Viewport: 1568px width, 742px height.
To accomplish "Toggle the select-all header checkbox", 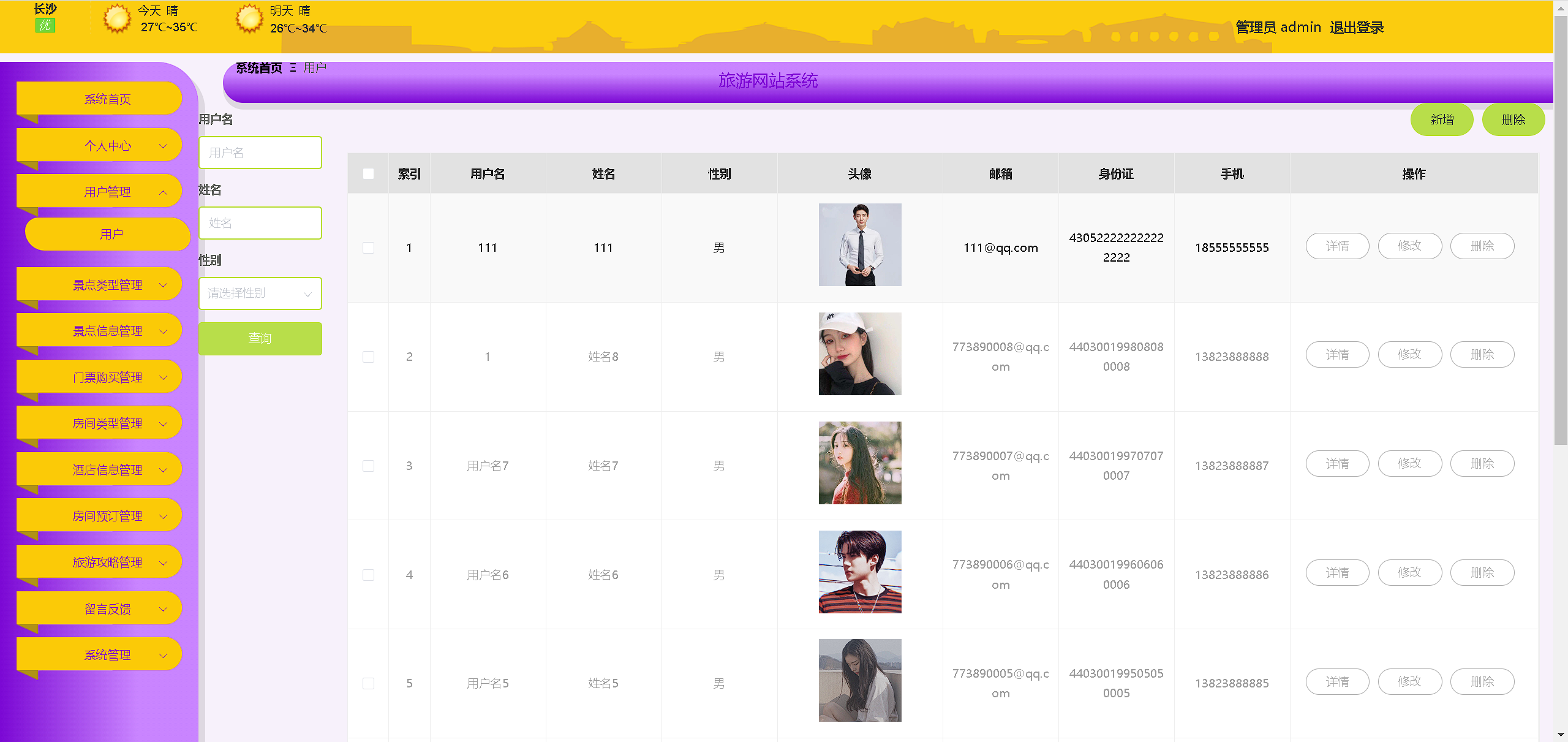I will pyautogui.click(x=368, y=174).
